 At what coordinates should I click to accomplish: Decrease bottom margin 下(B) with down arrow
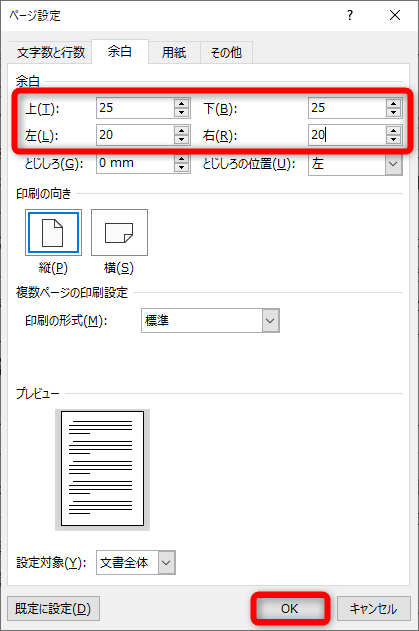[x=393, y=113]
